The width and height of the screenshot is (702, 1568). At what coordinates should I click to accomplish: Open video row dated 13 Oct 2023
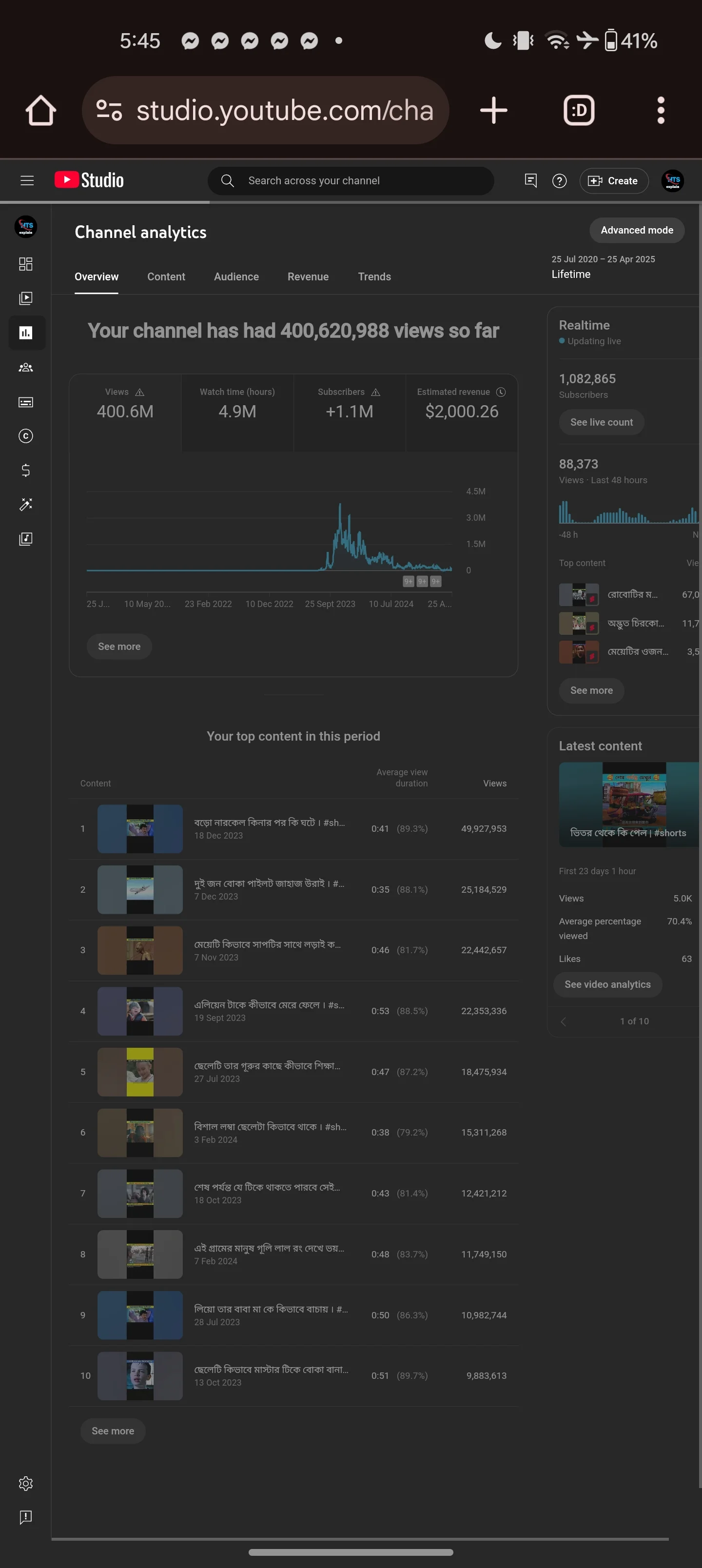coord(293,1375)
